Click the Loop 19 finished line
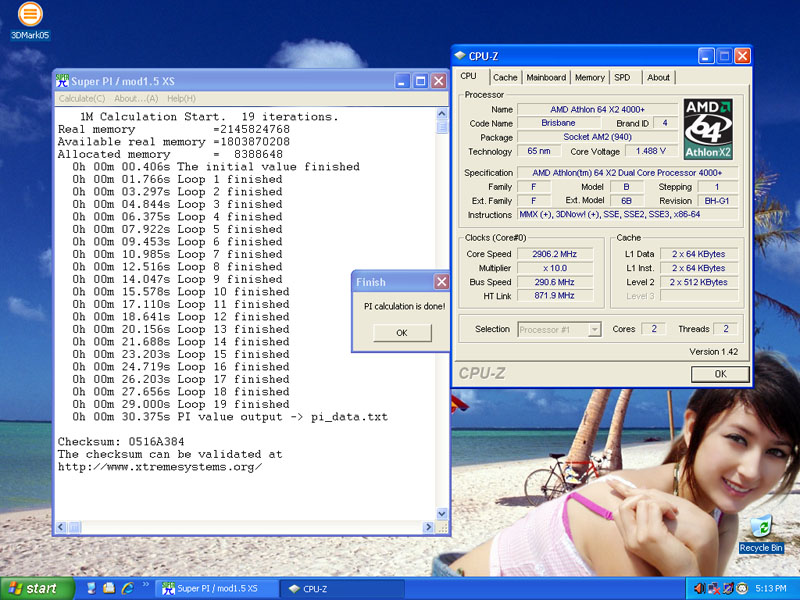This screenshot has width=800, height=600. tap(181, 404)
